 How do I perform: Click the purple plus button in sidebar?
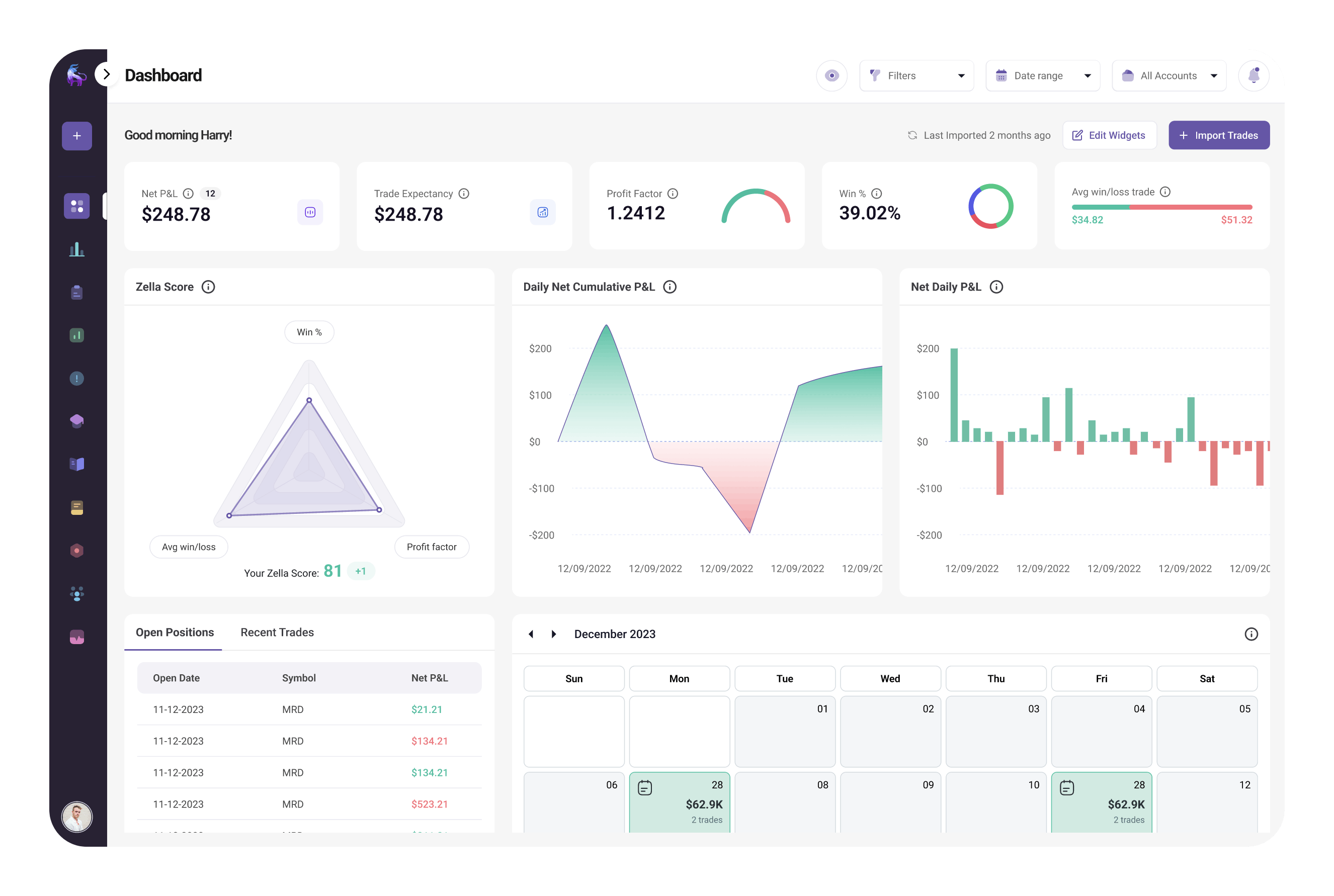pyautogui.click(x=76, y=136)
